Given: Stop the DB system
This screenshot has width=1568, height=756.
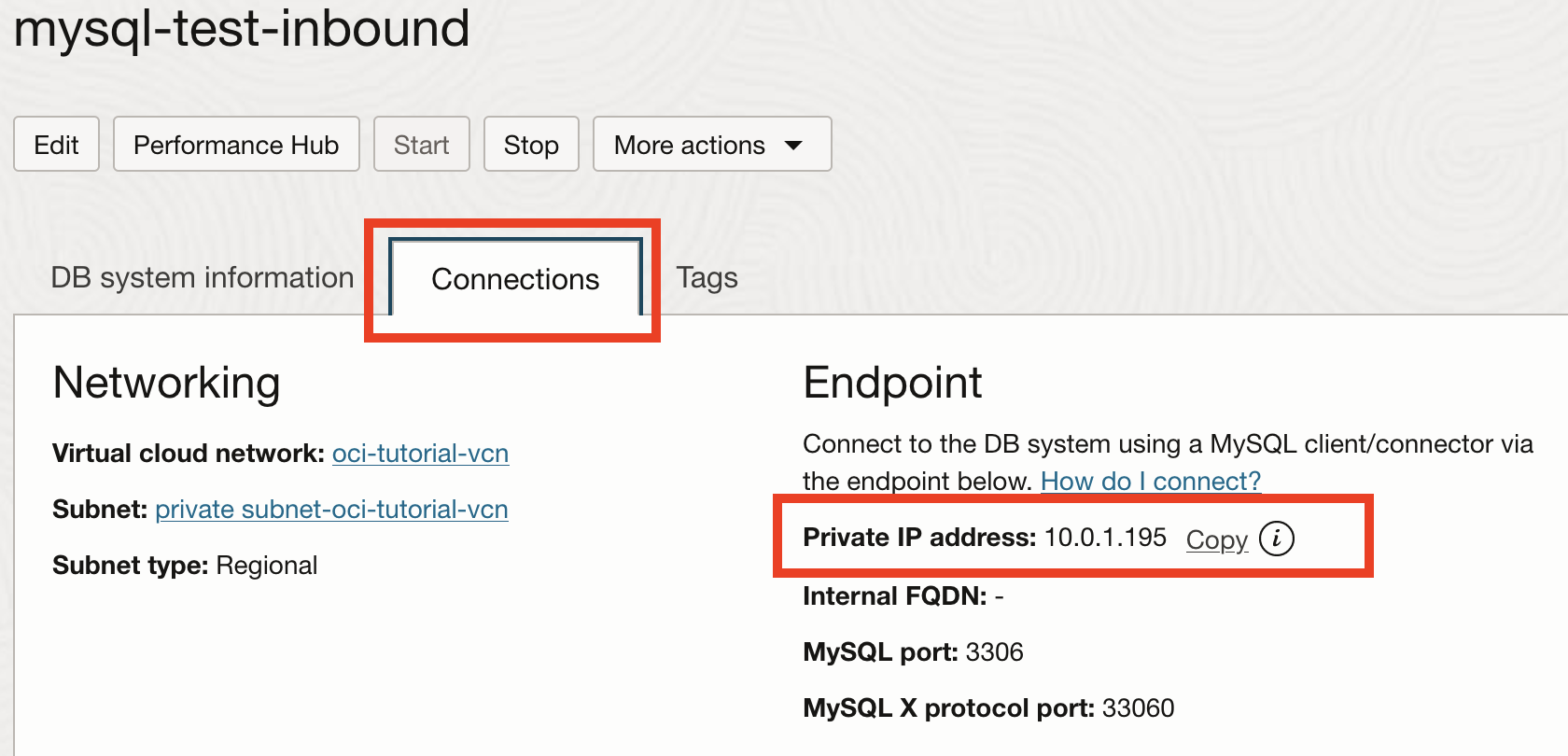Looking at the screenshot, I should (531, 145).
